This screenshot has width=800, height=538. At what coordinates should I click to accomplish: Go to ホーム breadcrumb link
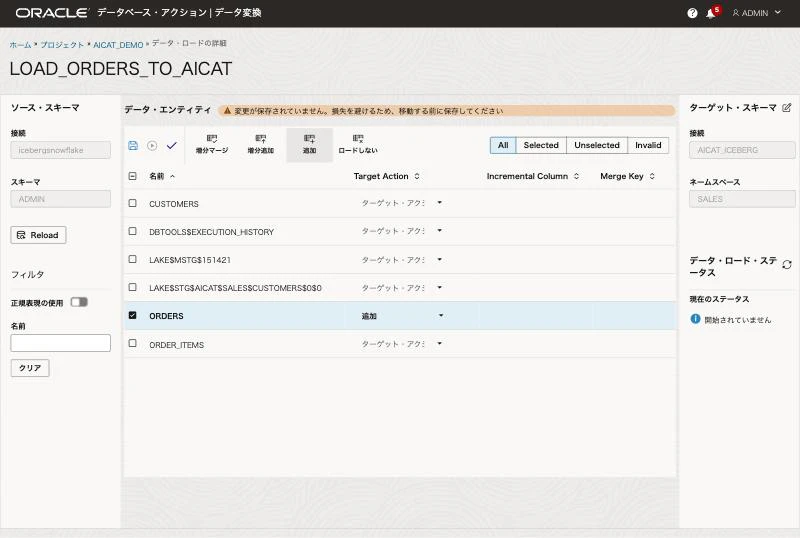coord(20,45)
